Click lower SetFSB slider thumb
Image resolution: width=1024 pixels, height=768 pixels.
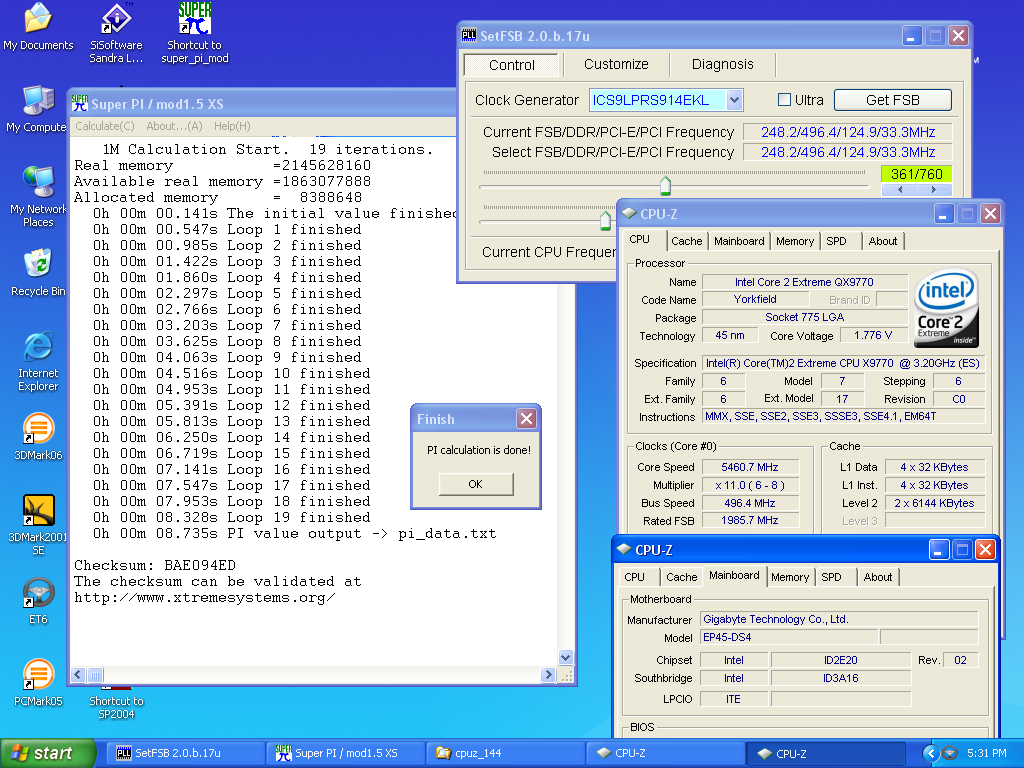[x=605, y=221]
